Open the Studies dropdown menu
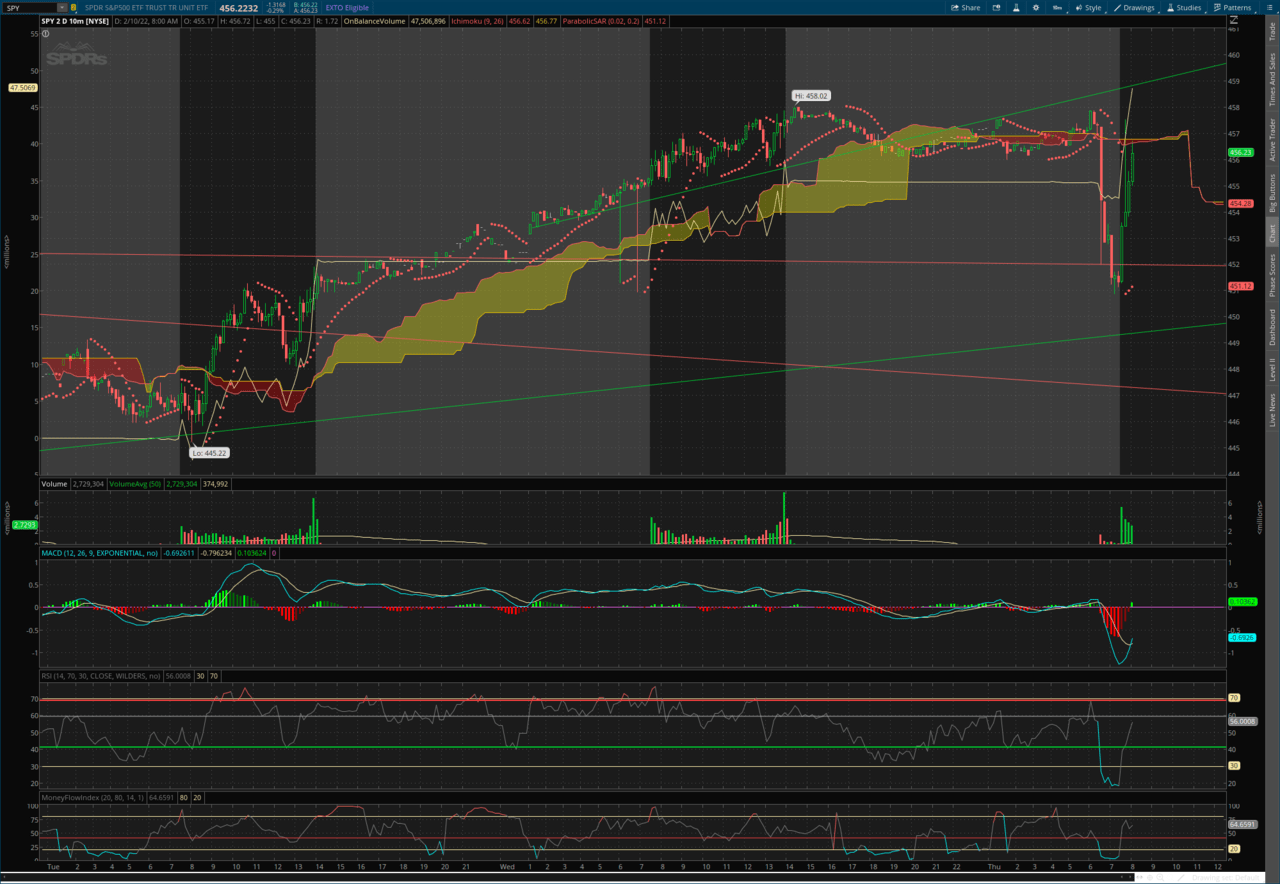 click(x=1183, y=7)
